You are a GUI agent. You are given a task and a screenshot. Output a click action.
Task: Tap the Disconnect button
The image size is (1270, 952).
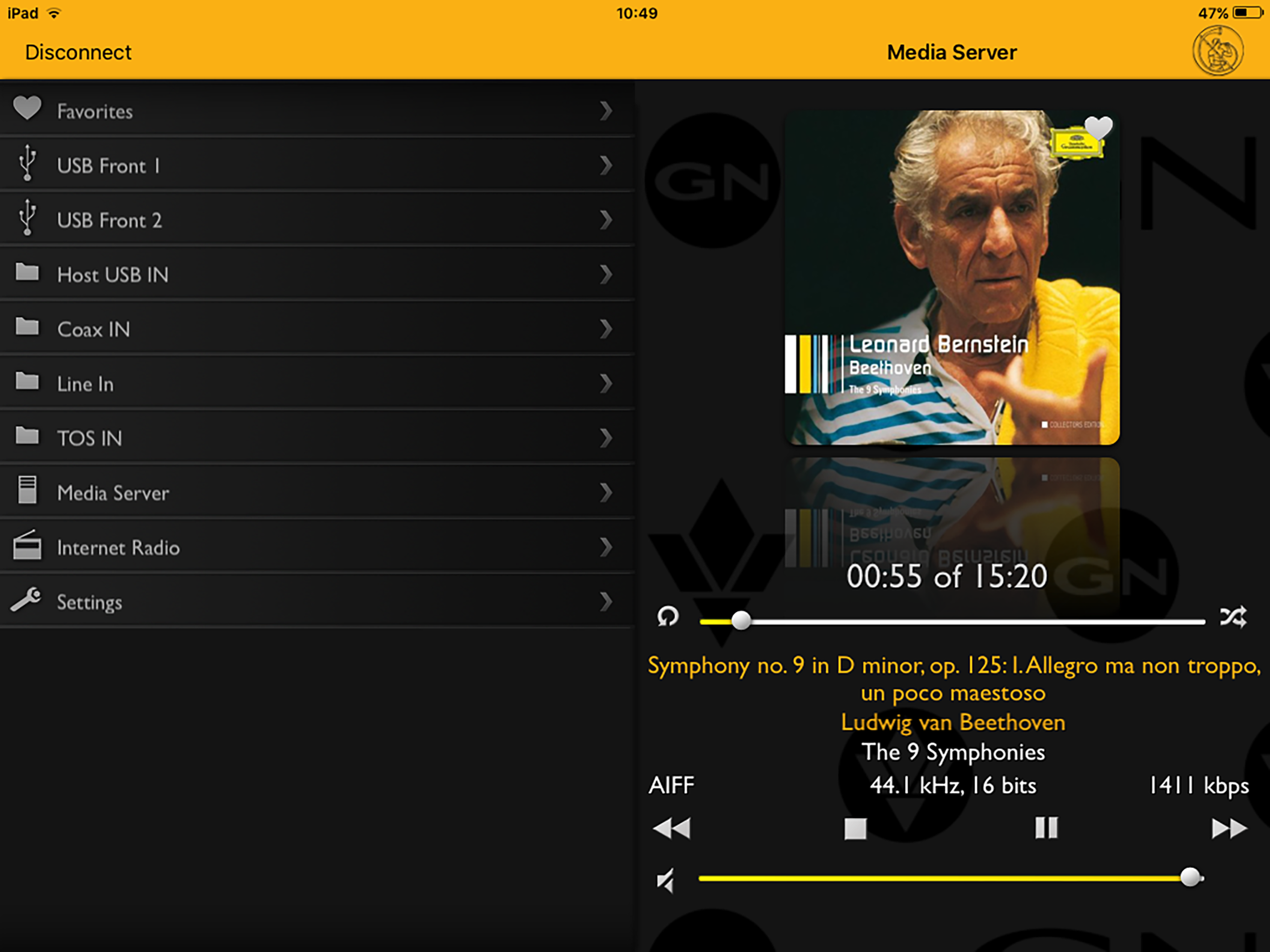78,52
